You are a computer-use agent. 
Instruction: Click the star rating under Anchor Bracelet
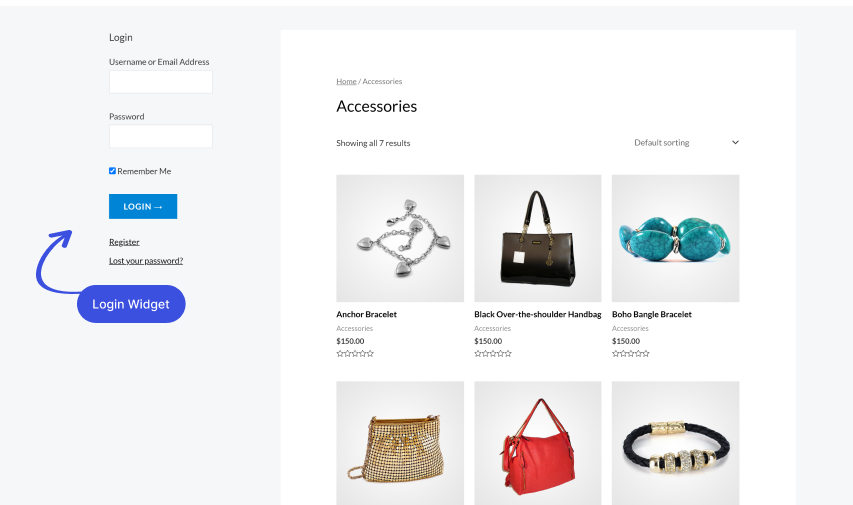tap(355, 354)
